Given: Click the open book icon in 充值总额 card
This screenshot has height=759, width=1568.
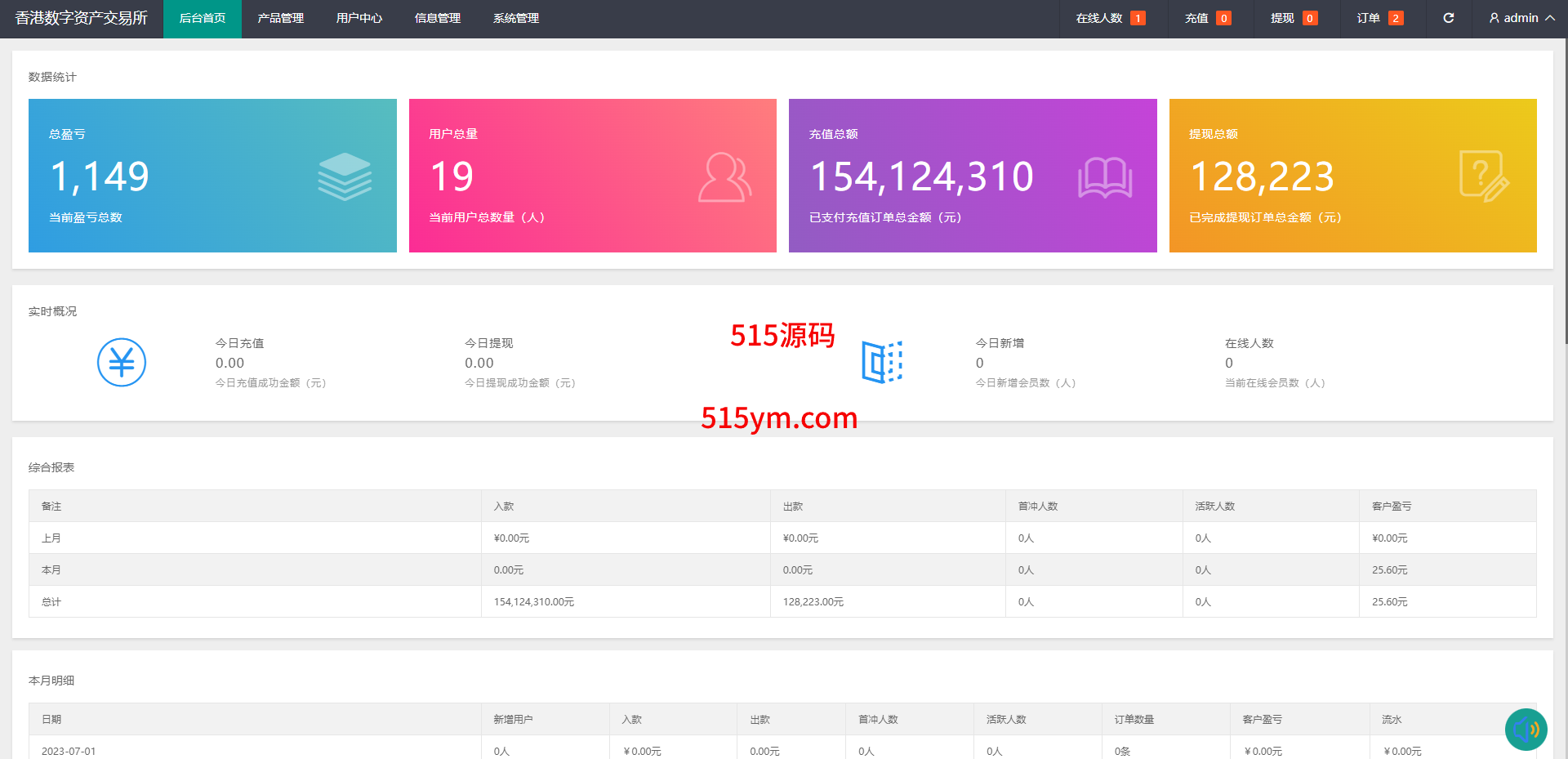Looking at the screenshot, I should pyautogui.click(x=1105, y=176).
